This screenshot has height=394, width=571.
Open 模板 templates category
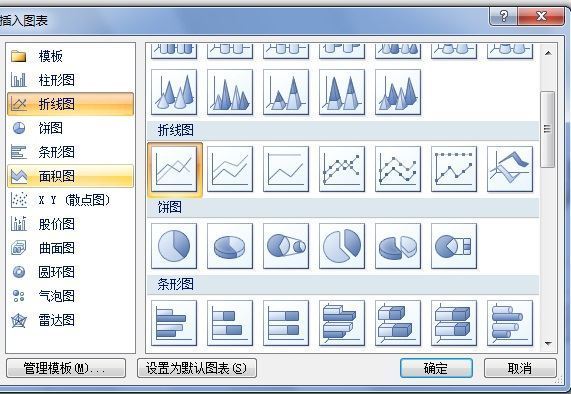click(x=70, y=56)
